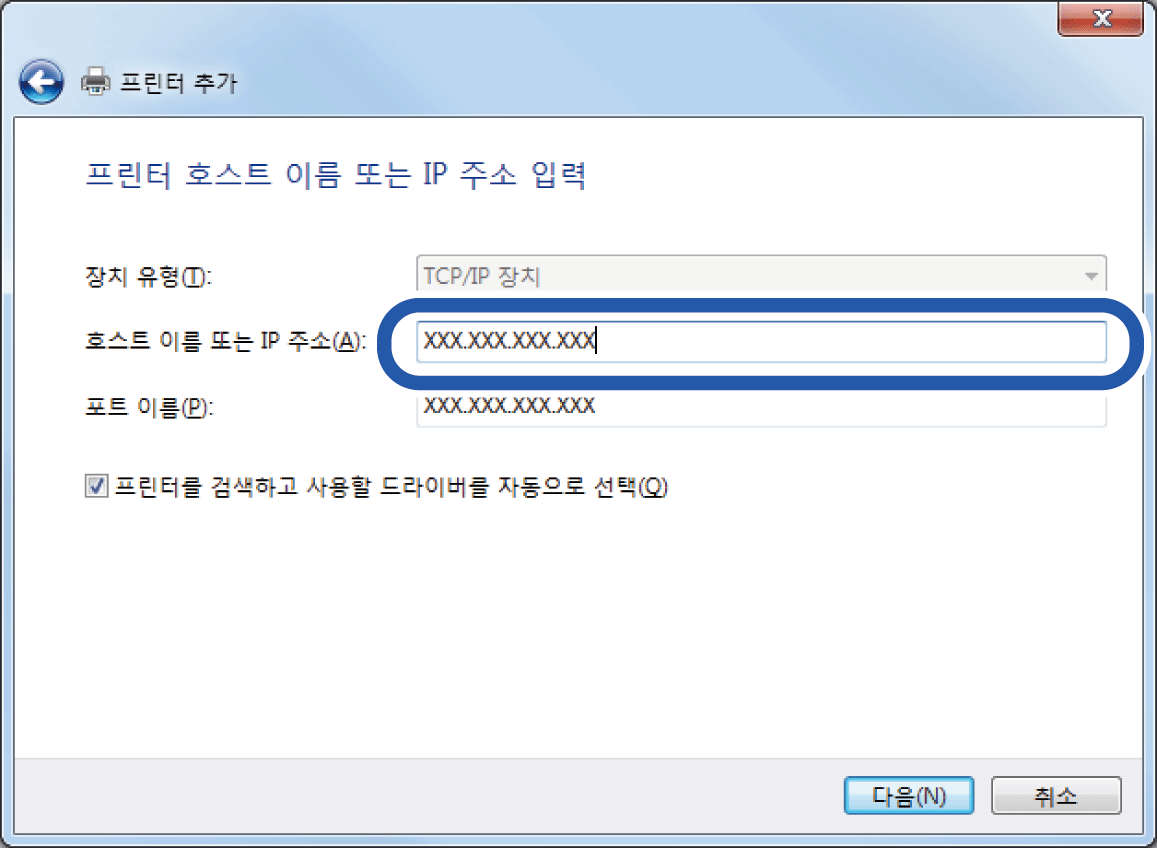This screenshot has width=1157, height=848.
Task: Click the XXX.XXX.XXX.XXX text in port name
Action: click(509, 405)
